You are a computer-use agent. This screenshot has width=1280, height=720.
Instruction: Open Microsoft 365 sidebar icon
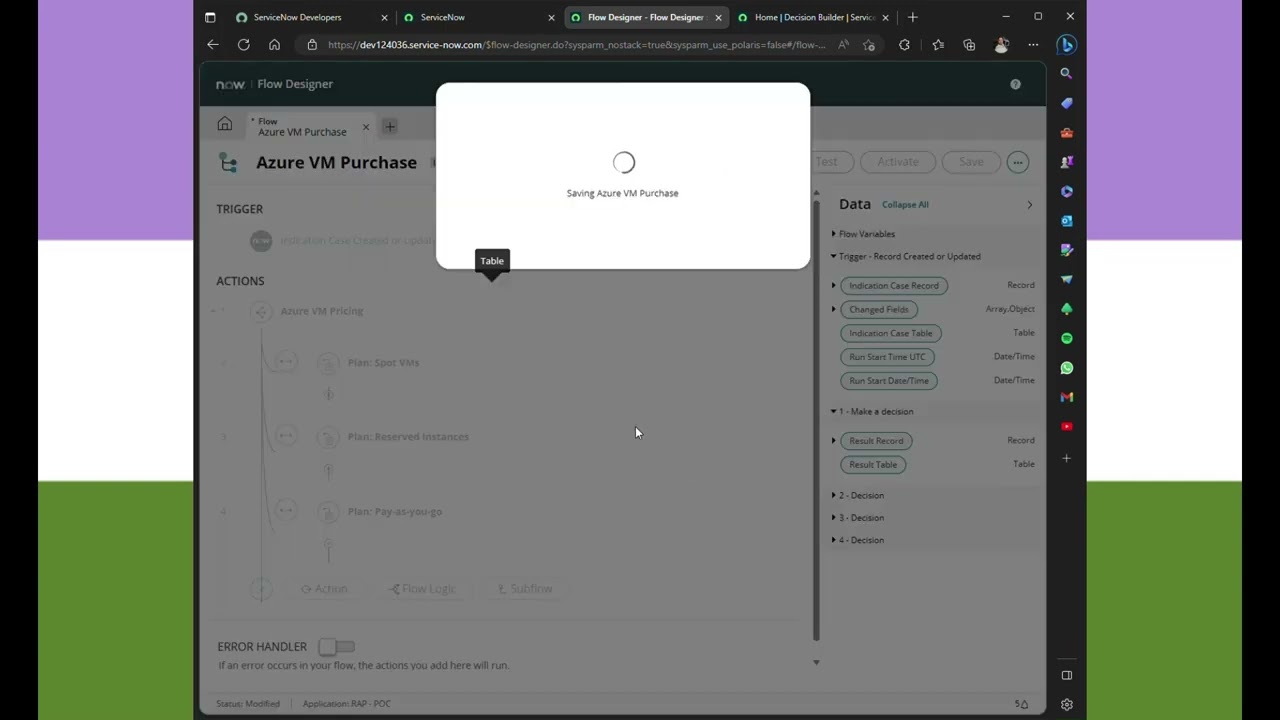(1066, 191)
